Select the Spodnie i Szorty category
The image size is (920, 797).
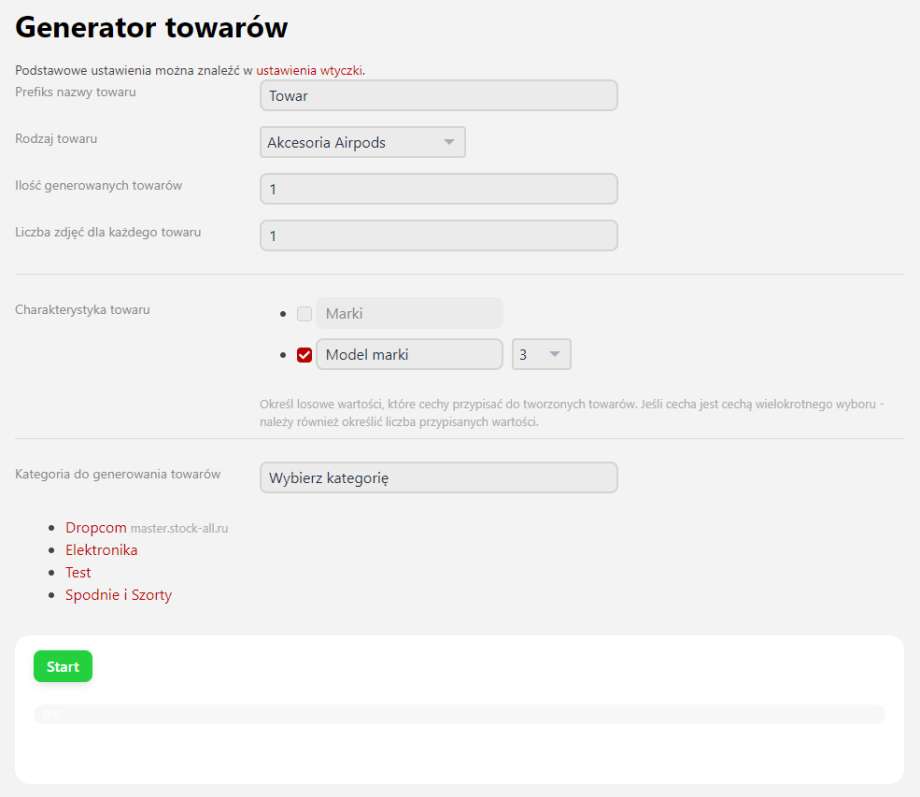[118, 595]
